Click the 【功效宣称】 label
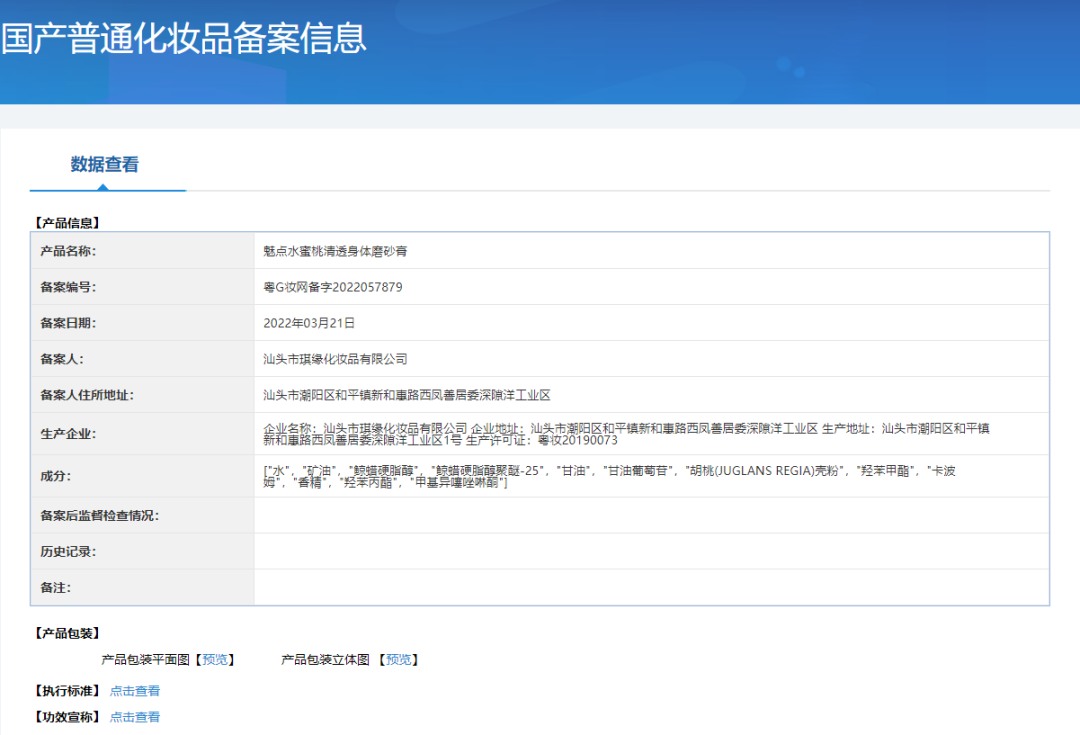This screenshot has width=1080, height=735. (x=68, y=717)
